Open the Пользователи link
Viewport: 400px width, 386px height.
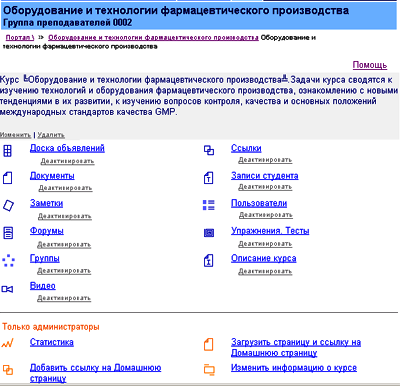[x=259, y=203]
